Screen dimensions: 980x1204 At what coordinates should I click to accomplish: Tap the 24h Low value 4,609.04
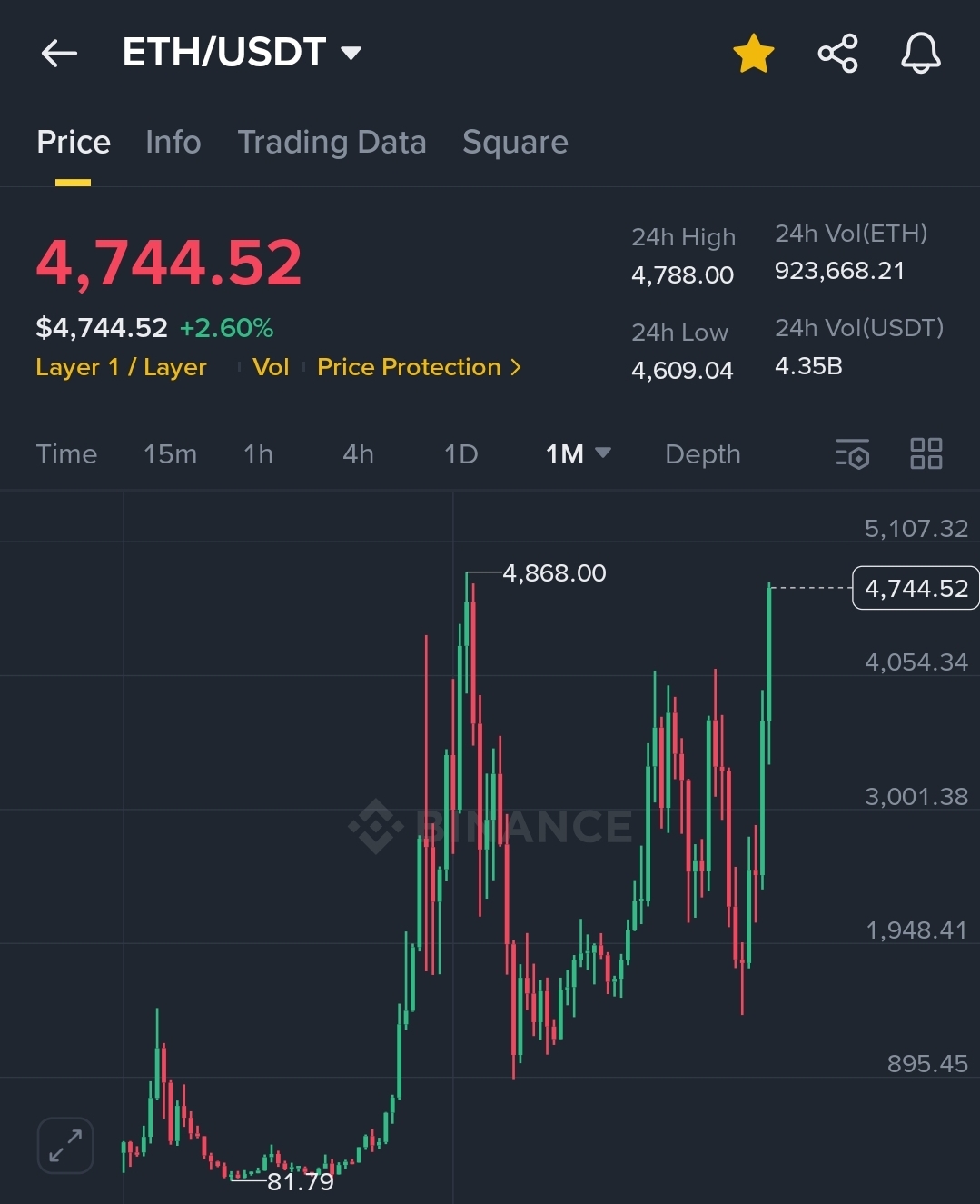682,371
